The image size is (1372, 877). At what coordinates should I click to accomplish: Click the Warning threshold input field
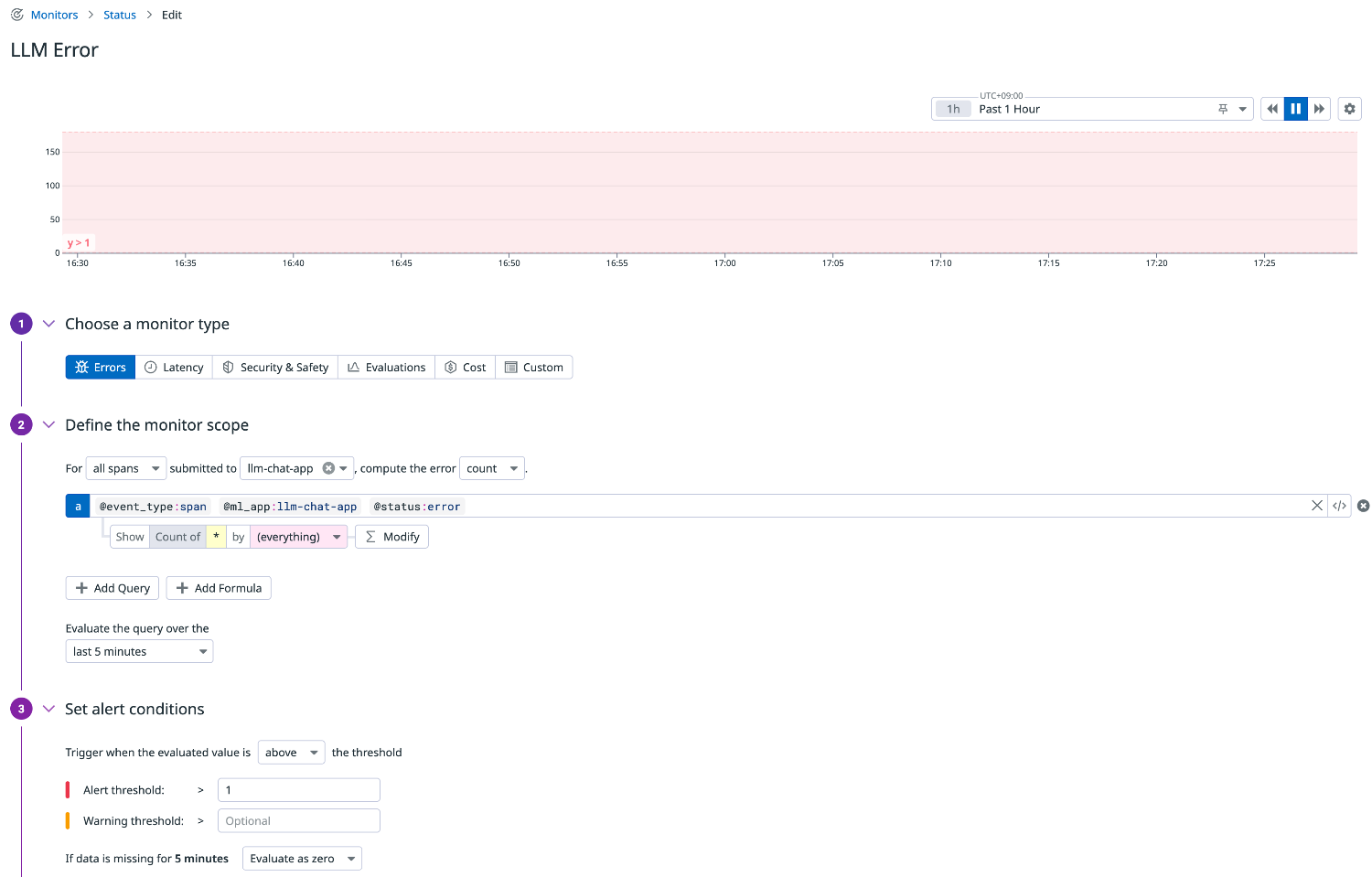point(298,821)
